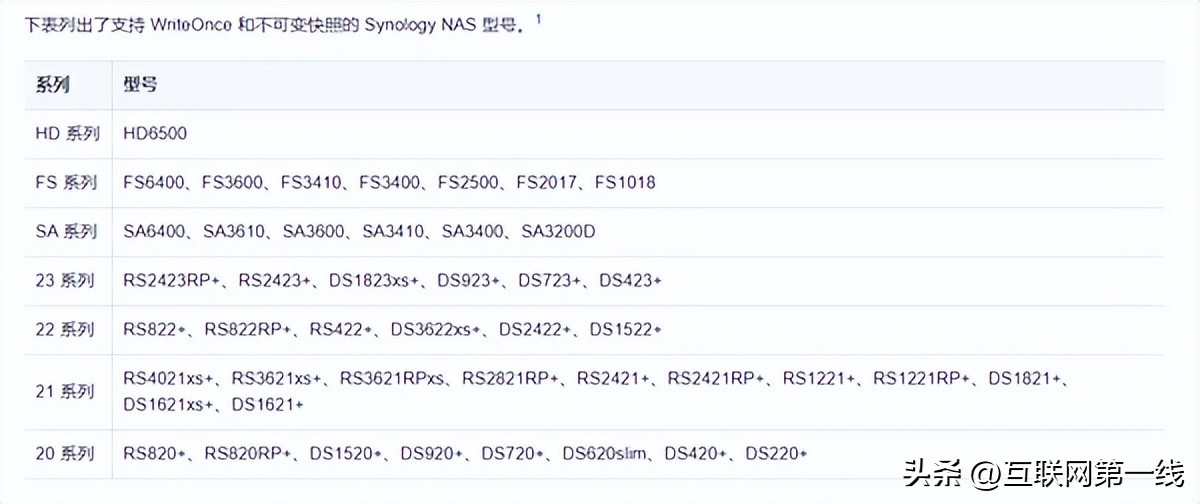Click the 头条 @互联网第一线 watermark
Image resolution: width=1200 pixels, height=504 pixels.
click(1040, 471)
